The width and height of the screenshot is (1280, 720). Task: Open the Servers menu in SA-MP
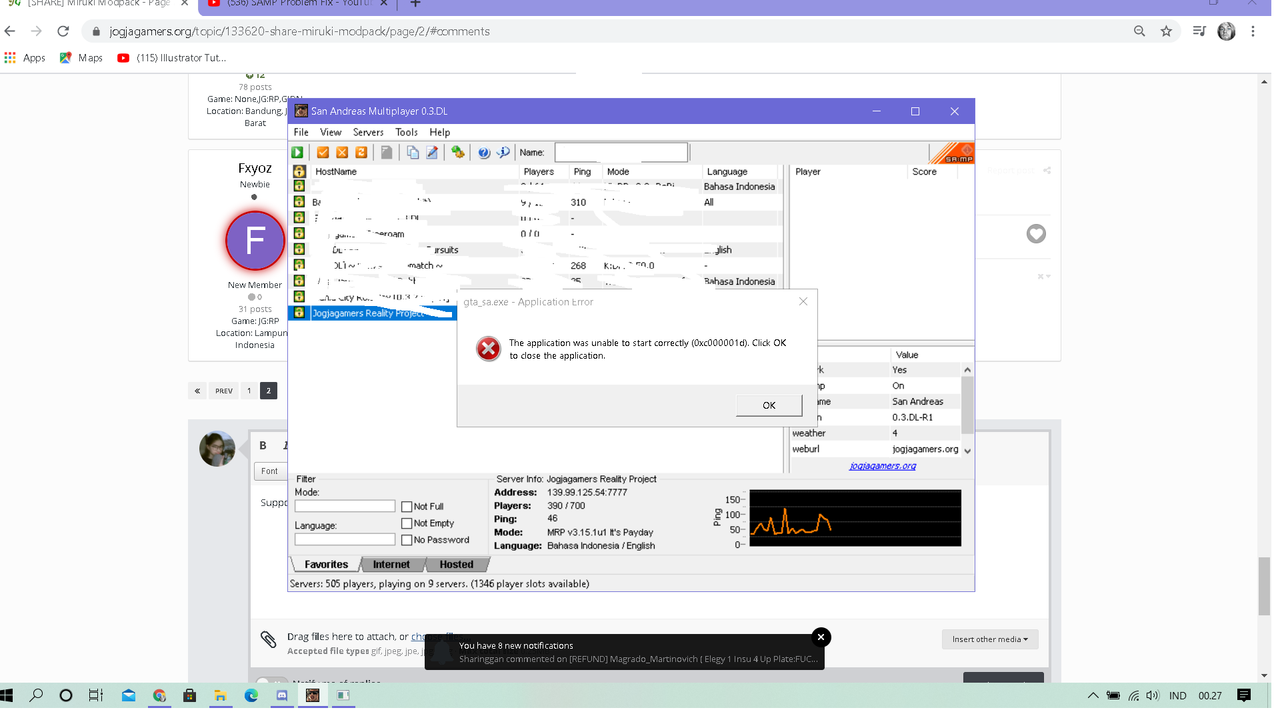click(x=368, y=132)
